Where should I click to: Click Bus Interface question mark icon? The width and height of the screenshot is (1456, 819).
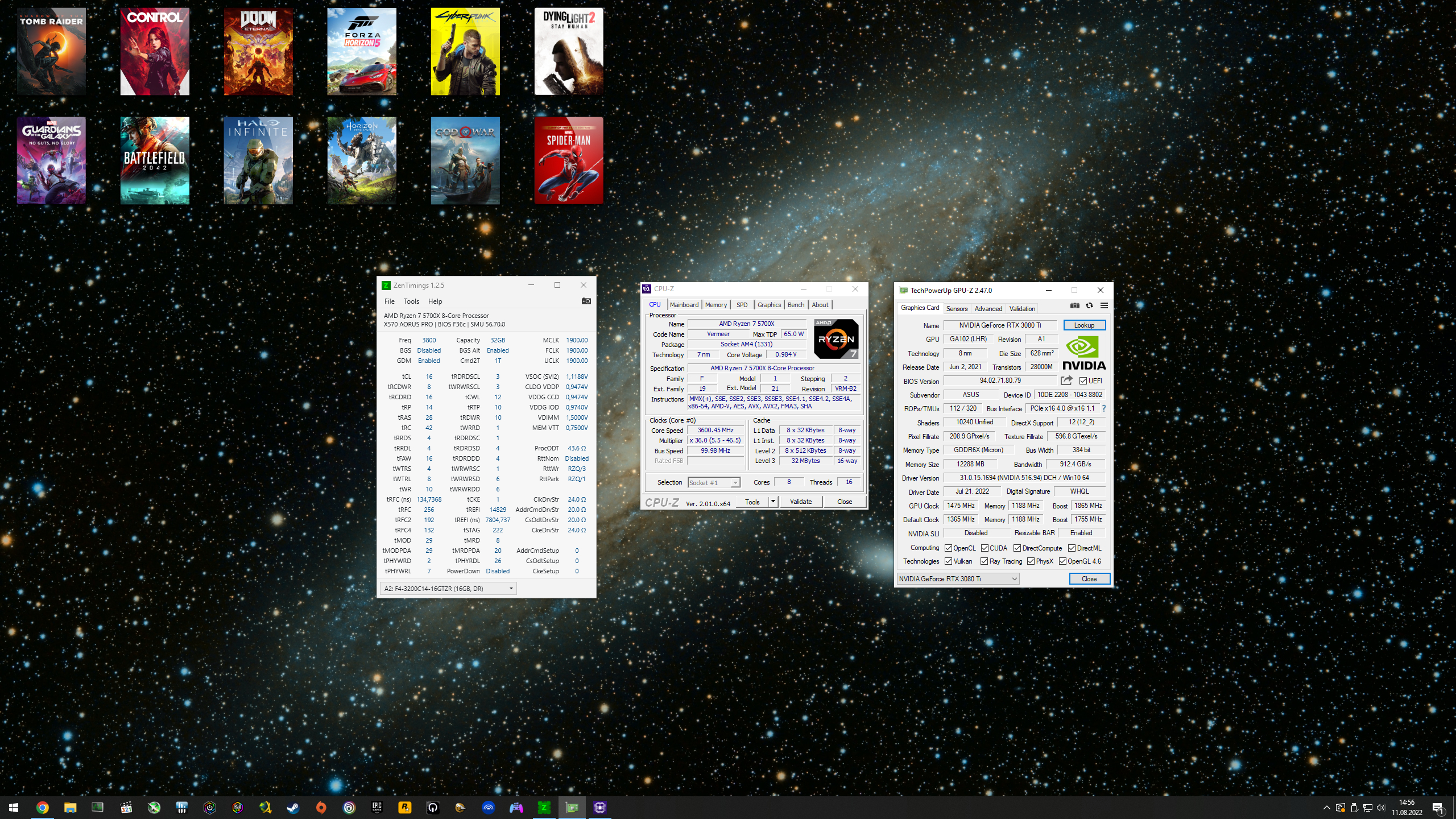point(1104,408)
